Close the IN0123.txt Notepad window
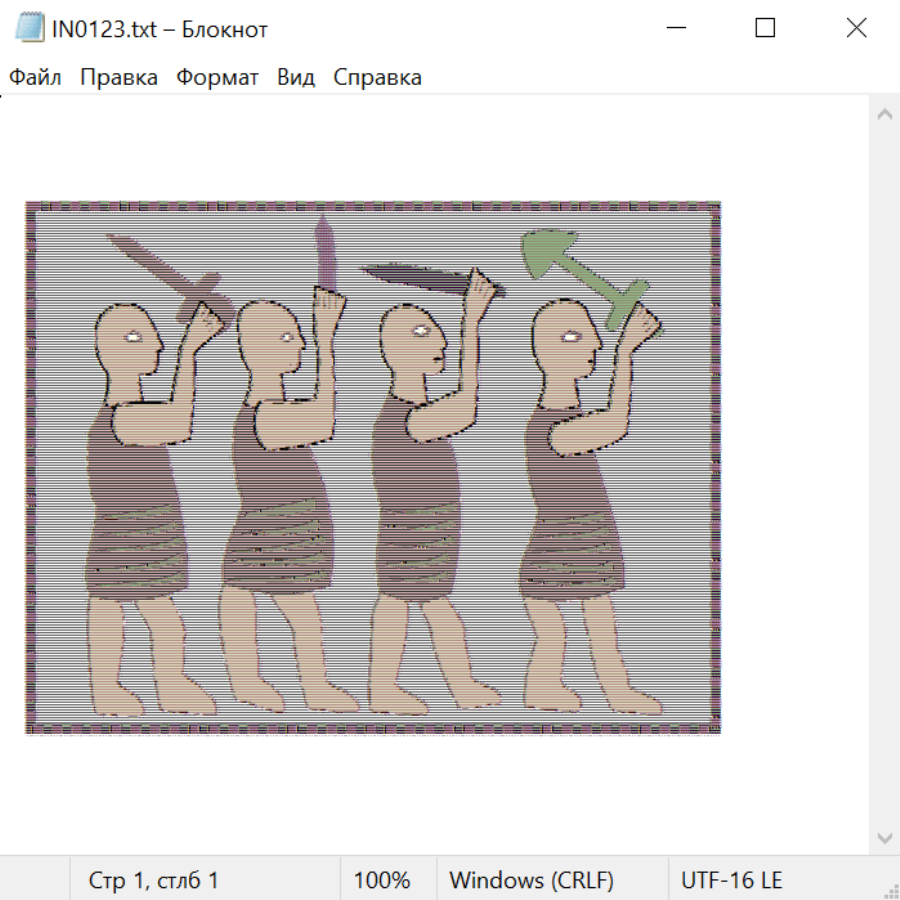The height and width of the screenshot is (900, 900). 856,29
